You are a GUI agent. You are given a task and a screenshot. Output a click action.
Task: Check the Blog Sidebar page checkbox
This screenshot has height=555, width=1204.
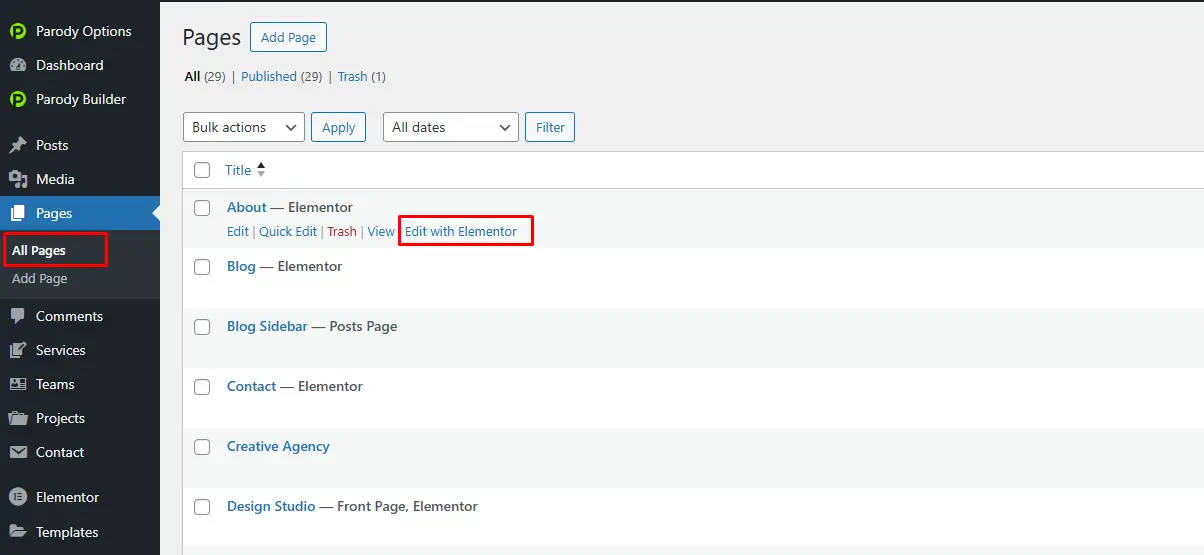coord(202,327)
